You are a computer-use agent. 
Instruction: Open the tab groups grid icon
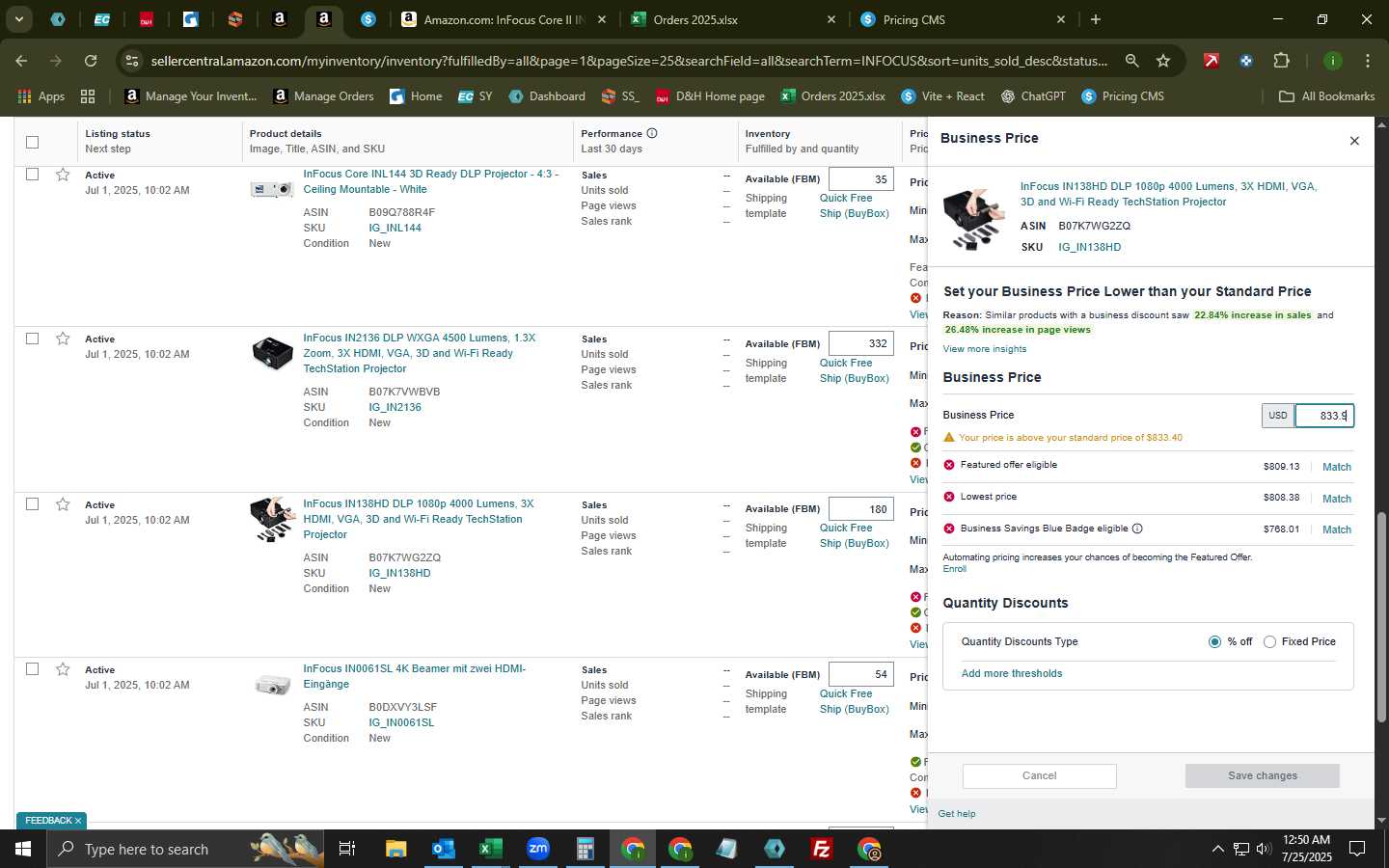click(88, 96)
